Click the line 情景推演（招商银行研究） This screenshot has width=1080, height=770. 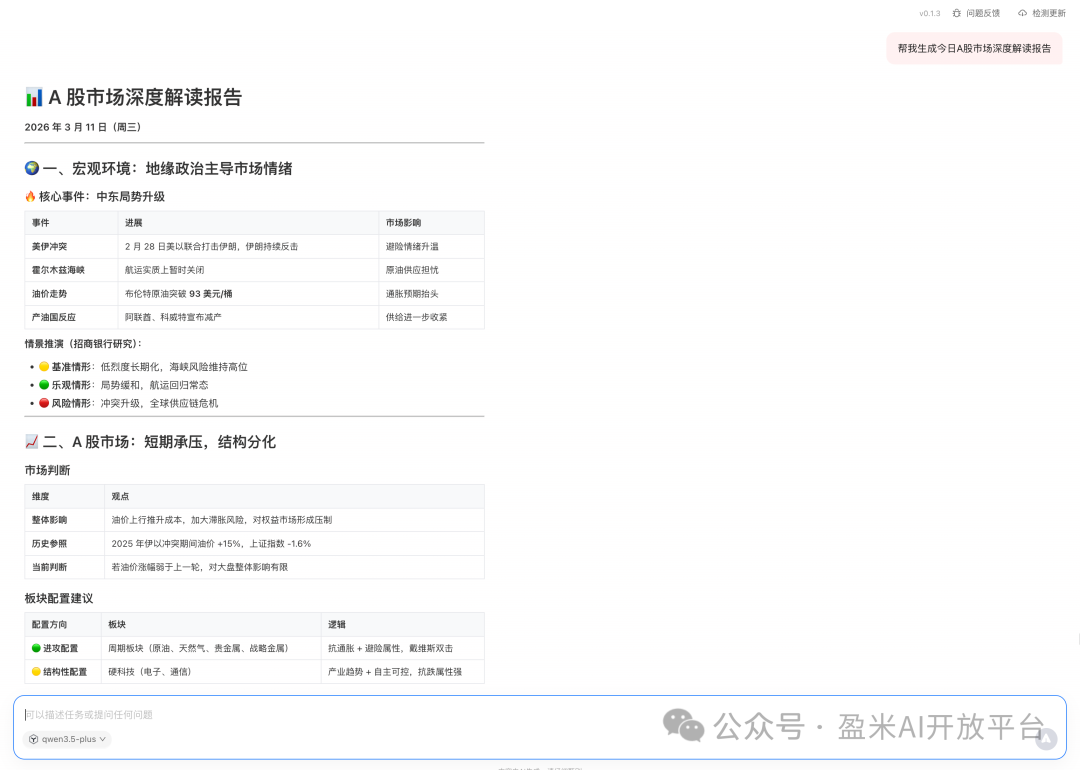pyautogui.click(x=83, y=343)
